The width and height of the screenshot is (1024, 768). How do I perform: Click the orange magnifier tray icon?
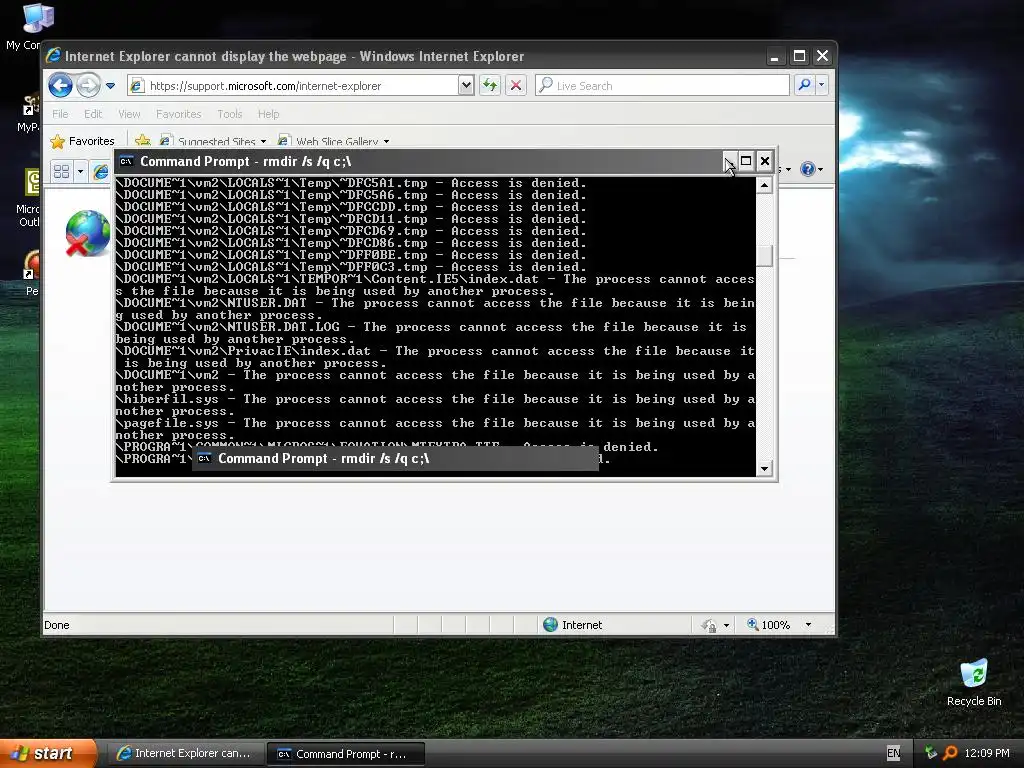click(950, 753)
